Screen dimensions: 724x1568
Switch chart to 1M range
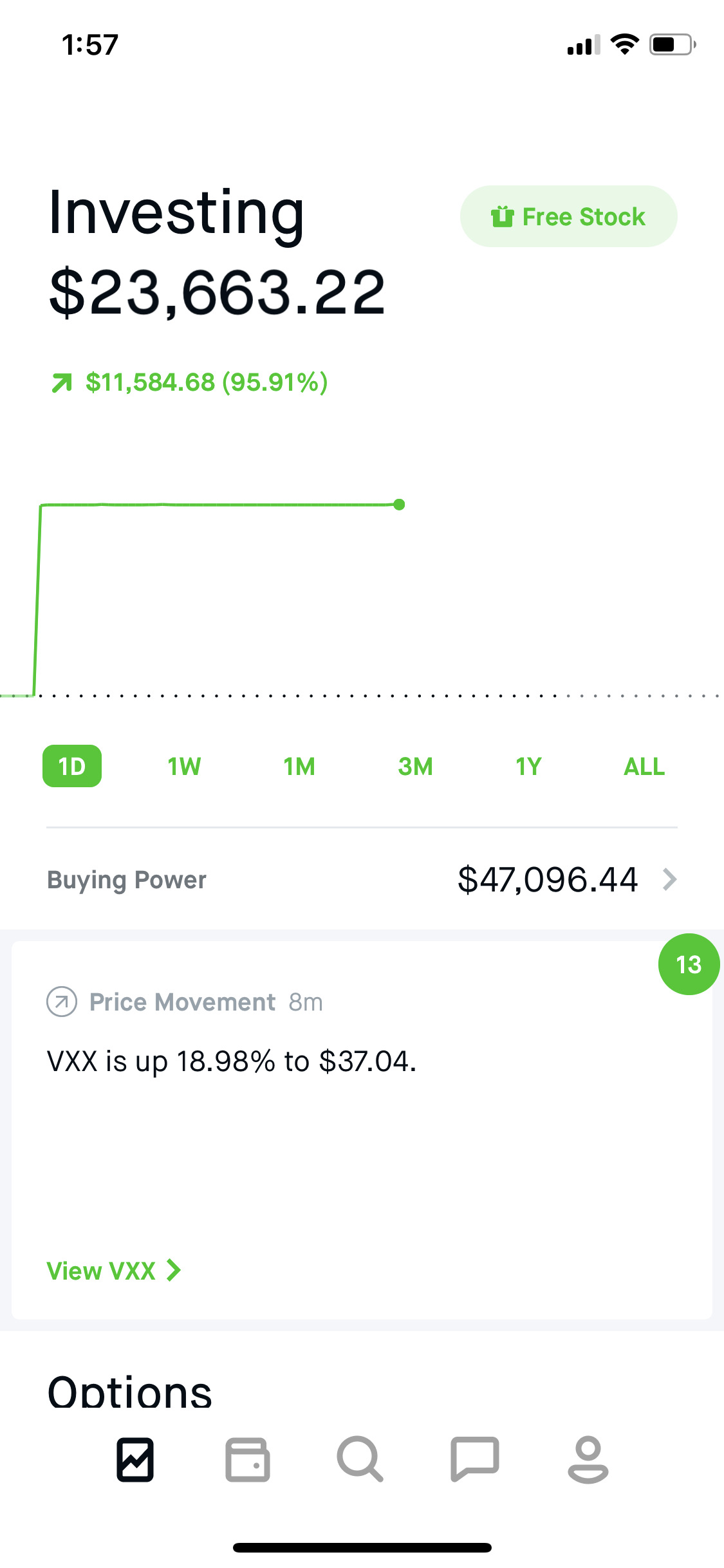tap(299, 766)
